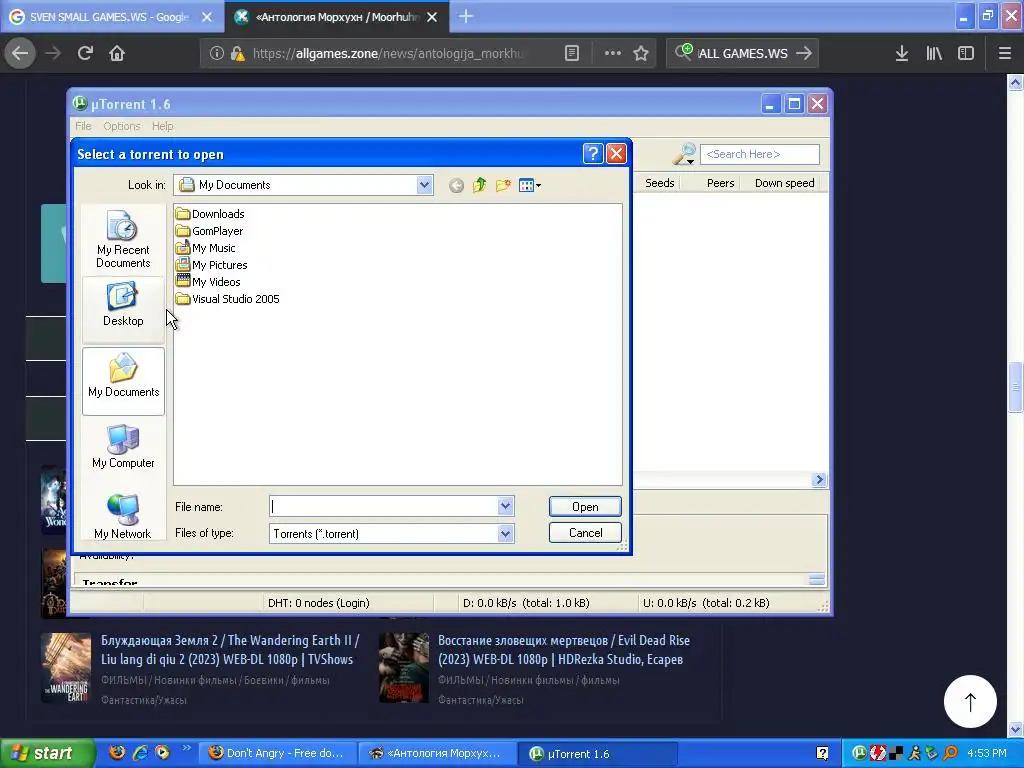
Task: Bookmark this page with star
Action: (641, 53)
